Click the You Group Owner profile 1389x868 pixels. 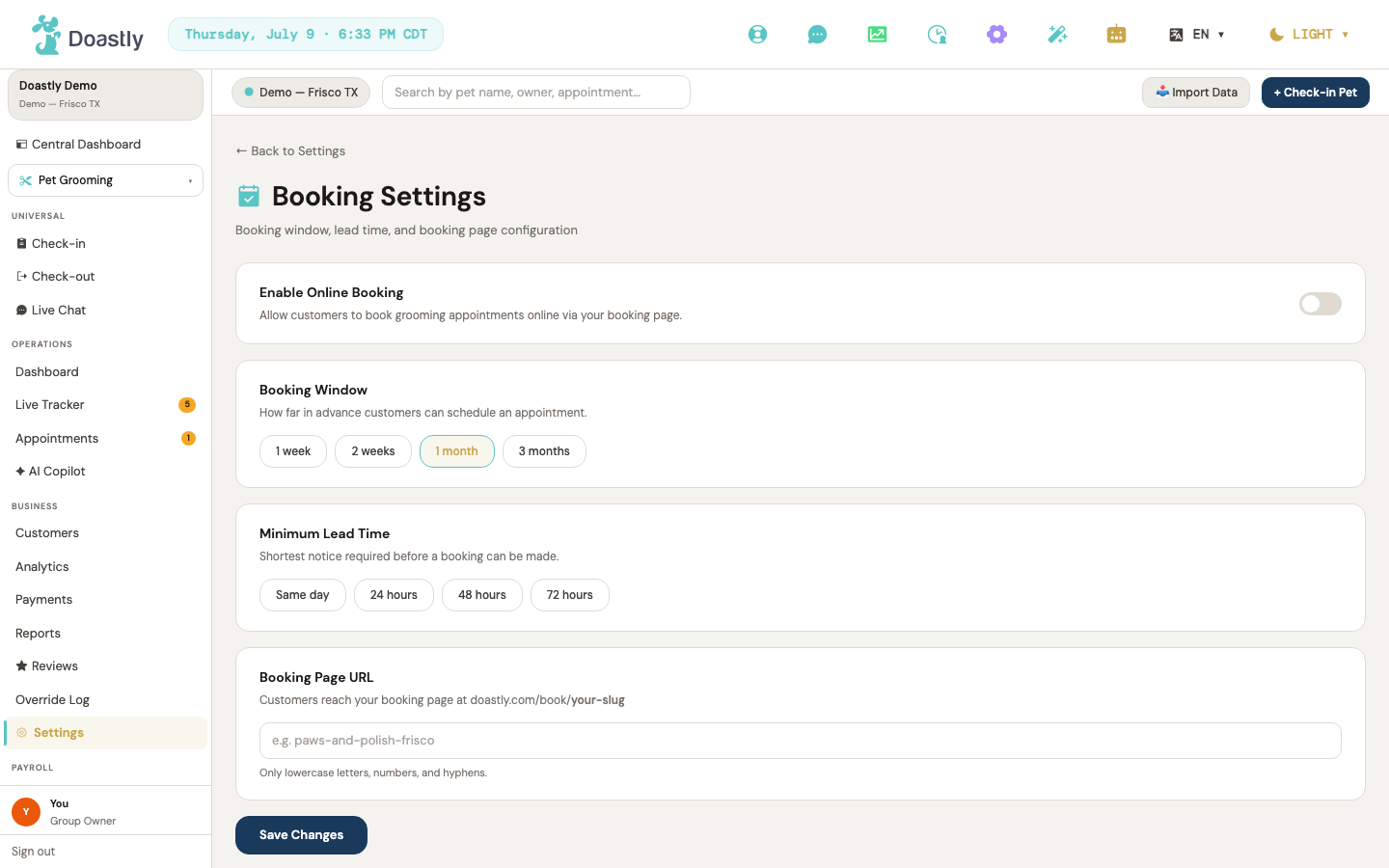coord(105,812)
